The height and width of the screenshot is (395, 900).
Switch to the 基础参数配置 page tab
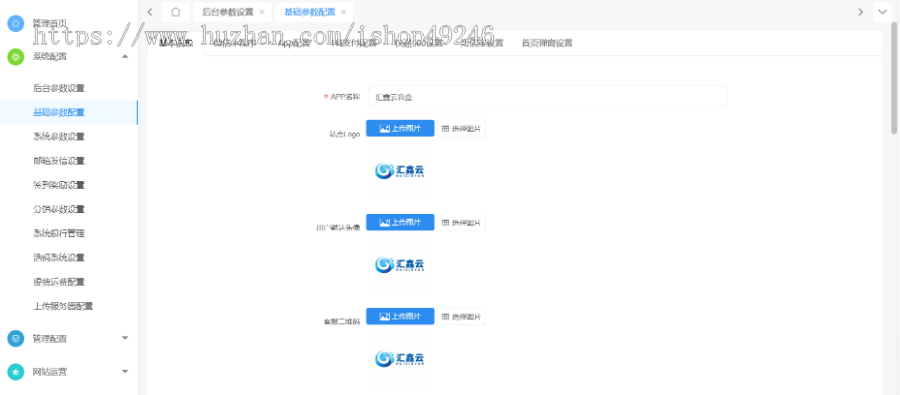(309, 11)
